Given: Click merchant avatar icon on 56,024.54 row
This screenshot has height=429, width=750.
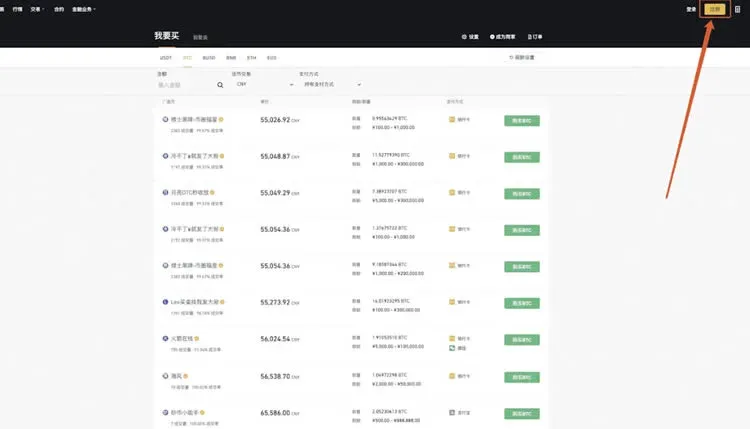Looking at the screenshot, I should coord(165,338).
